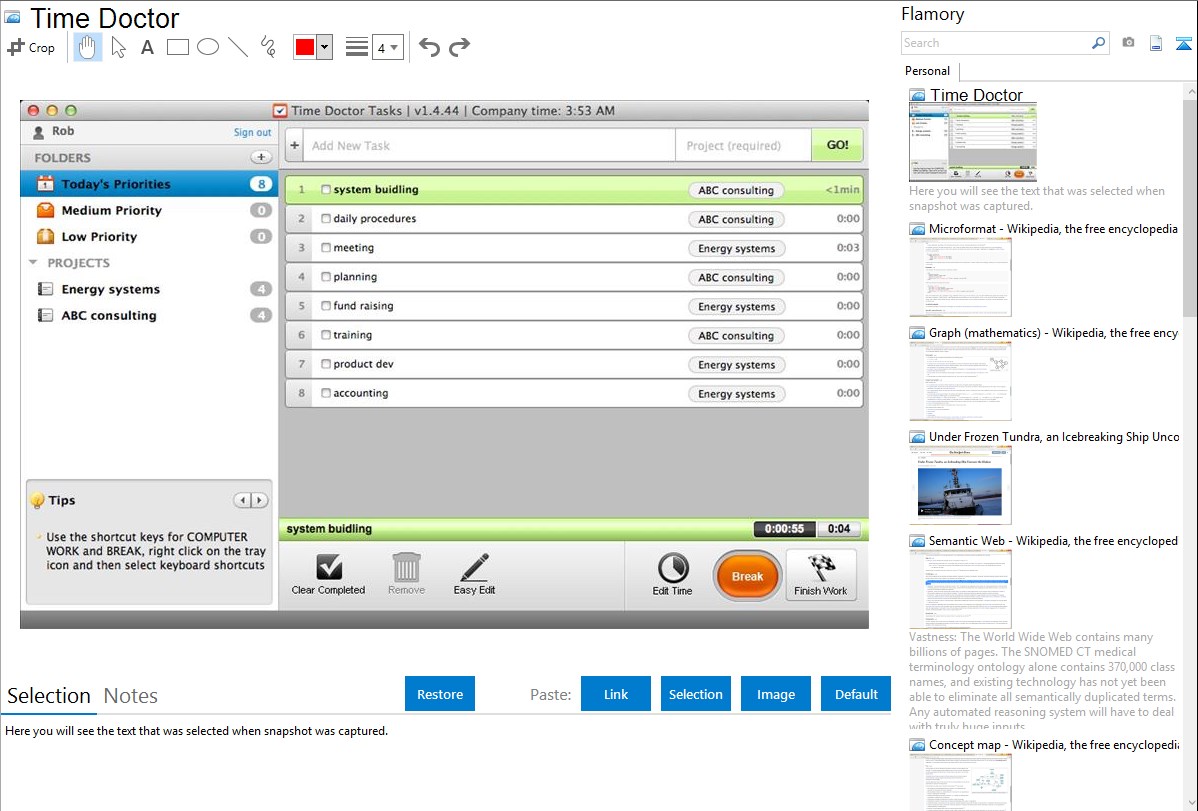Open the line width 4 dropdown
This screenshot has height=811, width=1198.
387,48
